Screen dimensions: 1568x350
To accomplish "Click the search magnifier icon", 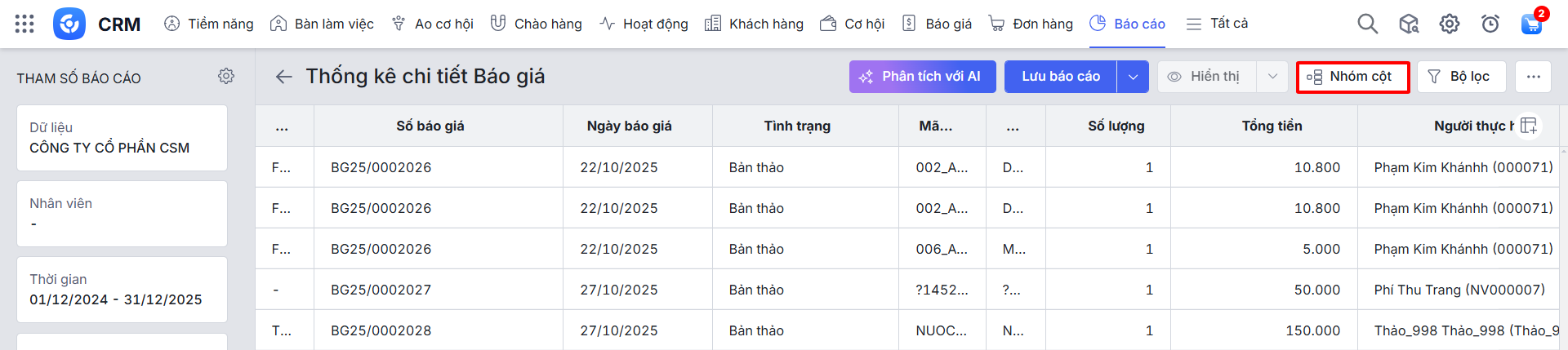I will (1367, 24).
